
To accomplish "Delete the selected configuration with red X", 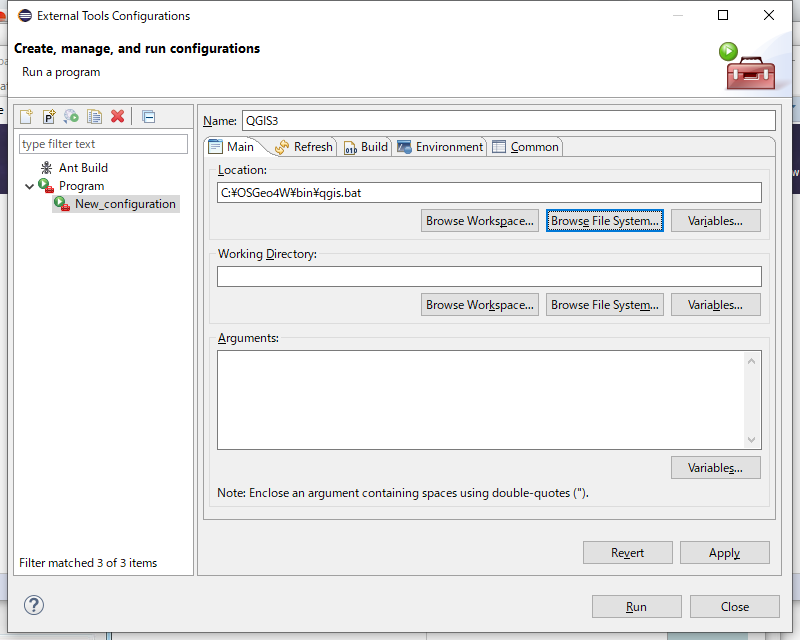I will tap(117, 117).
